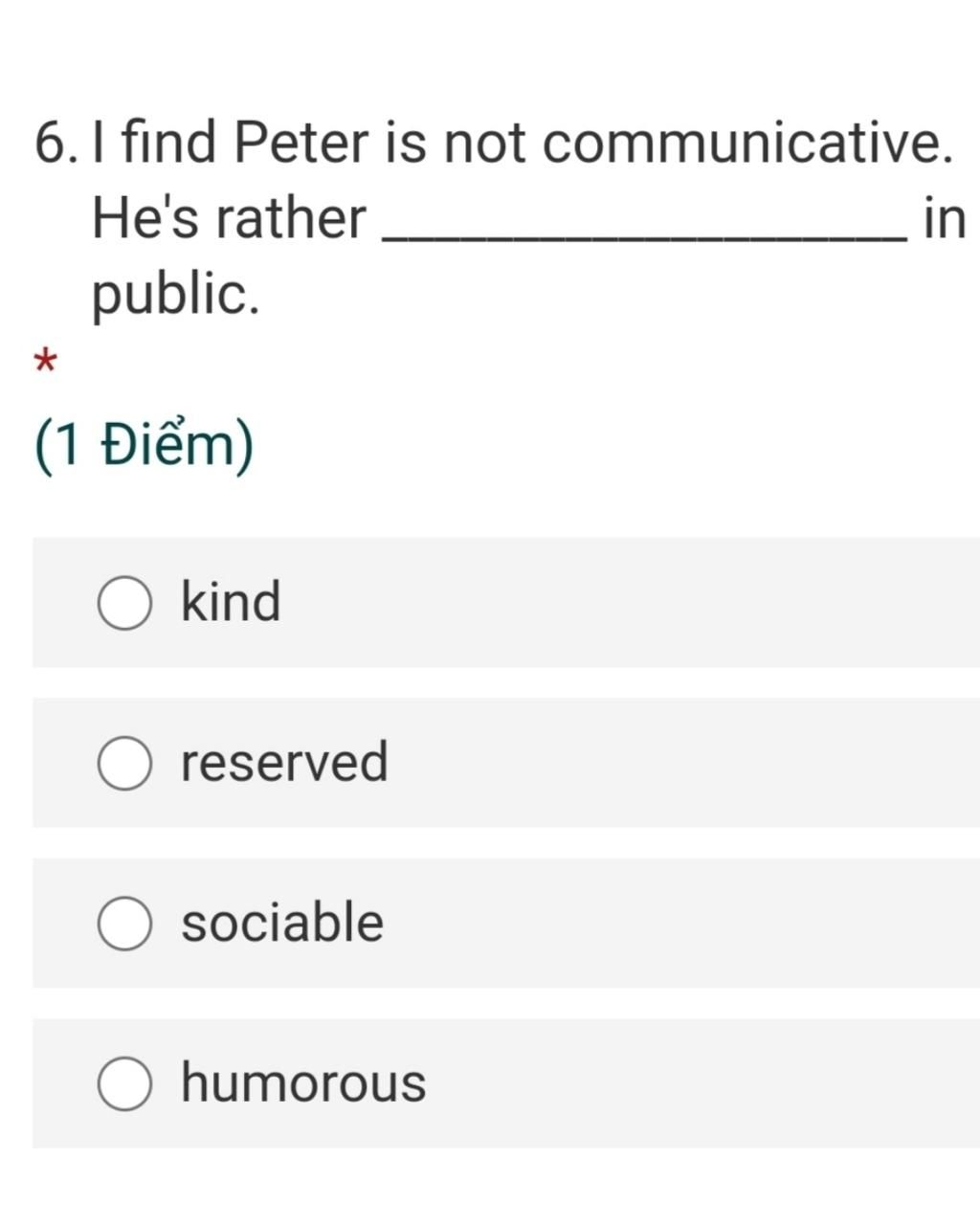This screenshot has width=980, height=1225.
Task: Click the blank fill-in line in question
Action: pos(643,239)
